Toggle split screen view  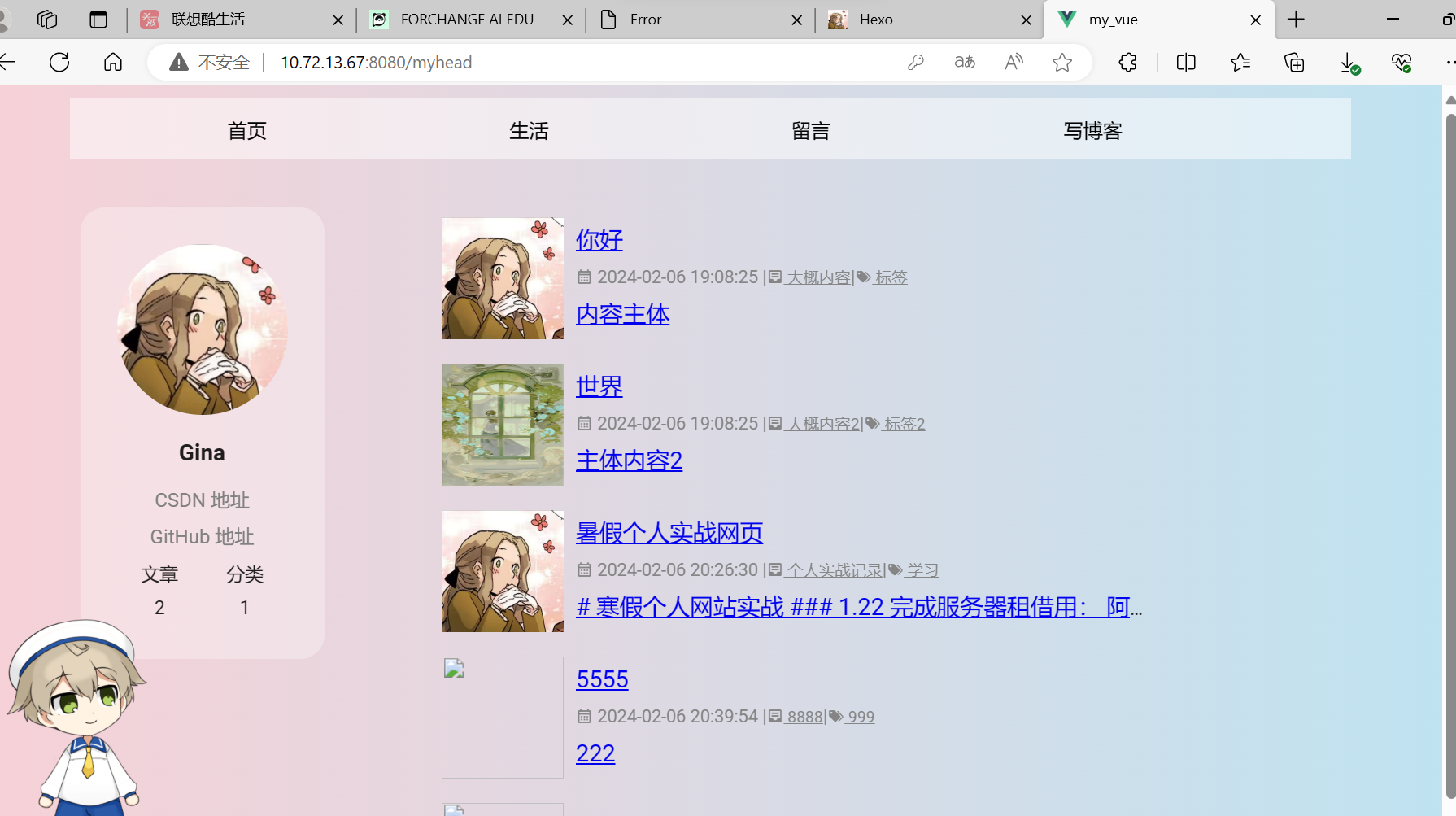(x=1185, y=62)
